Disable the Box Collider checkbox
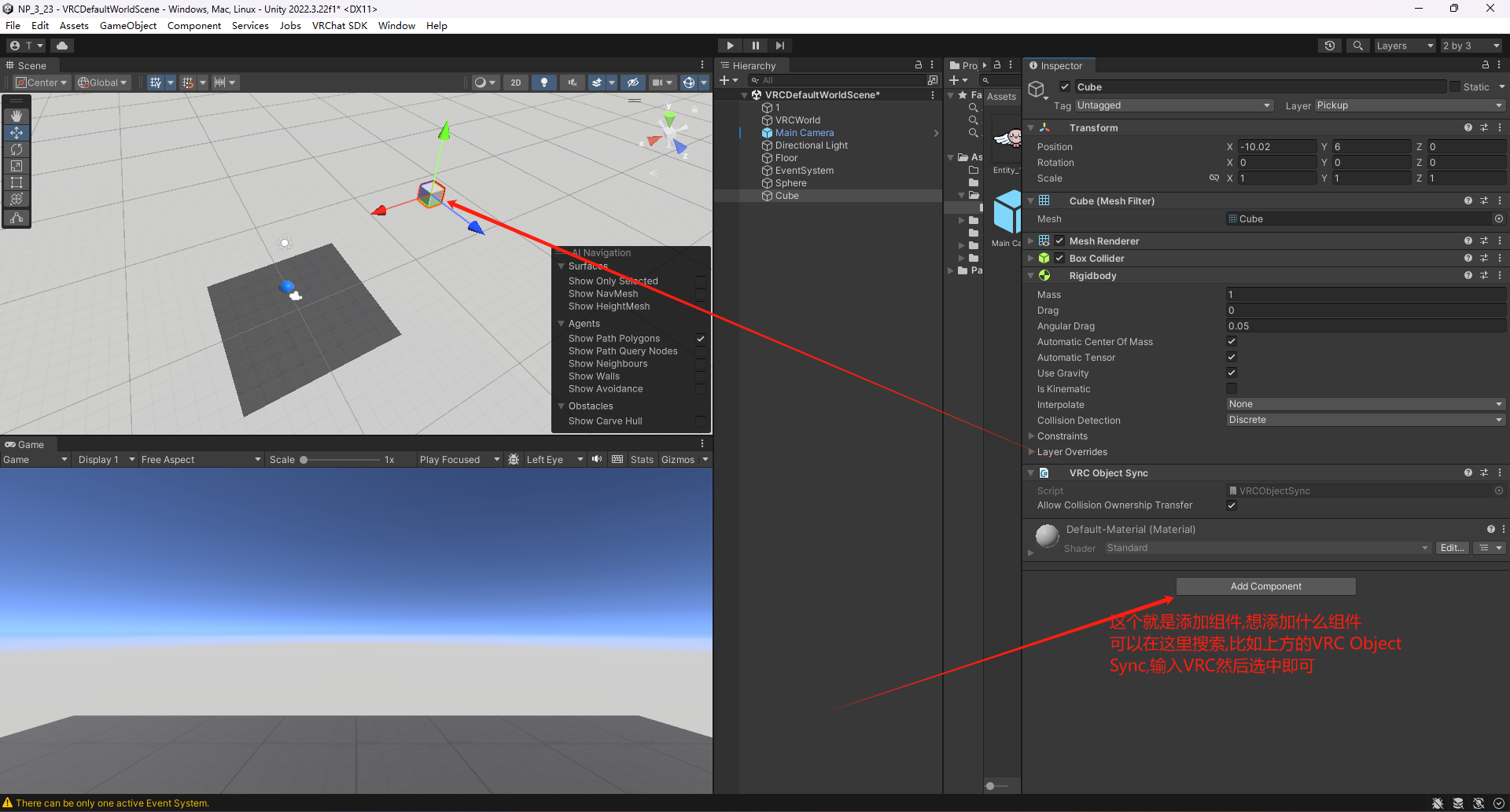The height and width of the screenshot is (812, 1510). pyautogui.click(x=1059, y=258)
